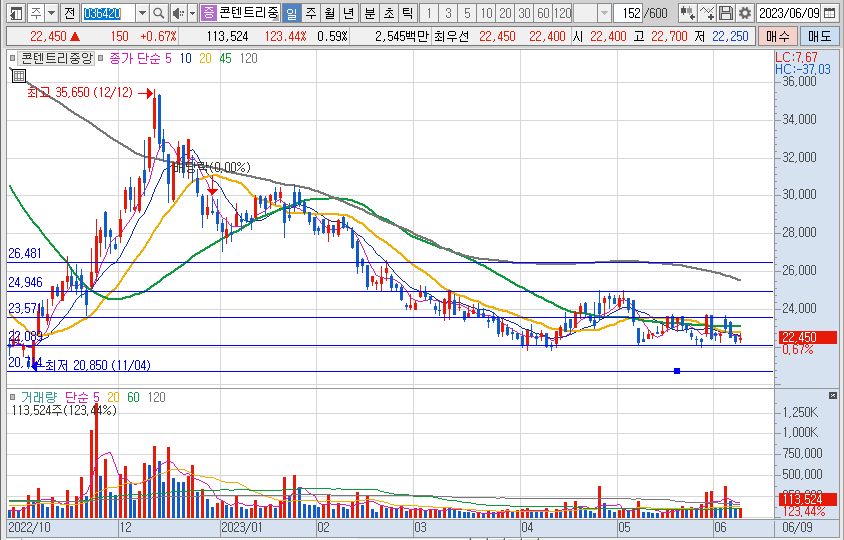Screen dimensions: 844x540
Task: Select the 5-day moving average legend
Action: click(168, 58)
